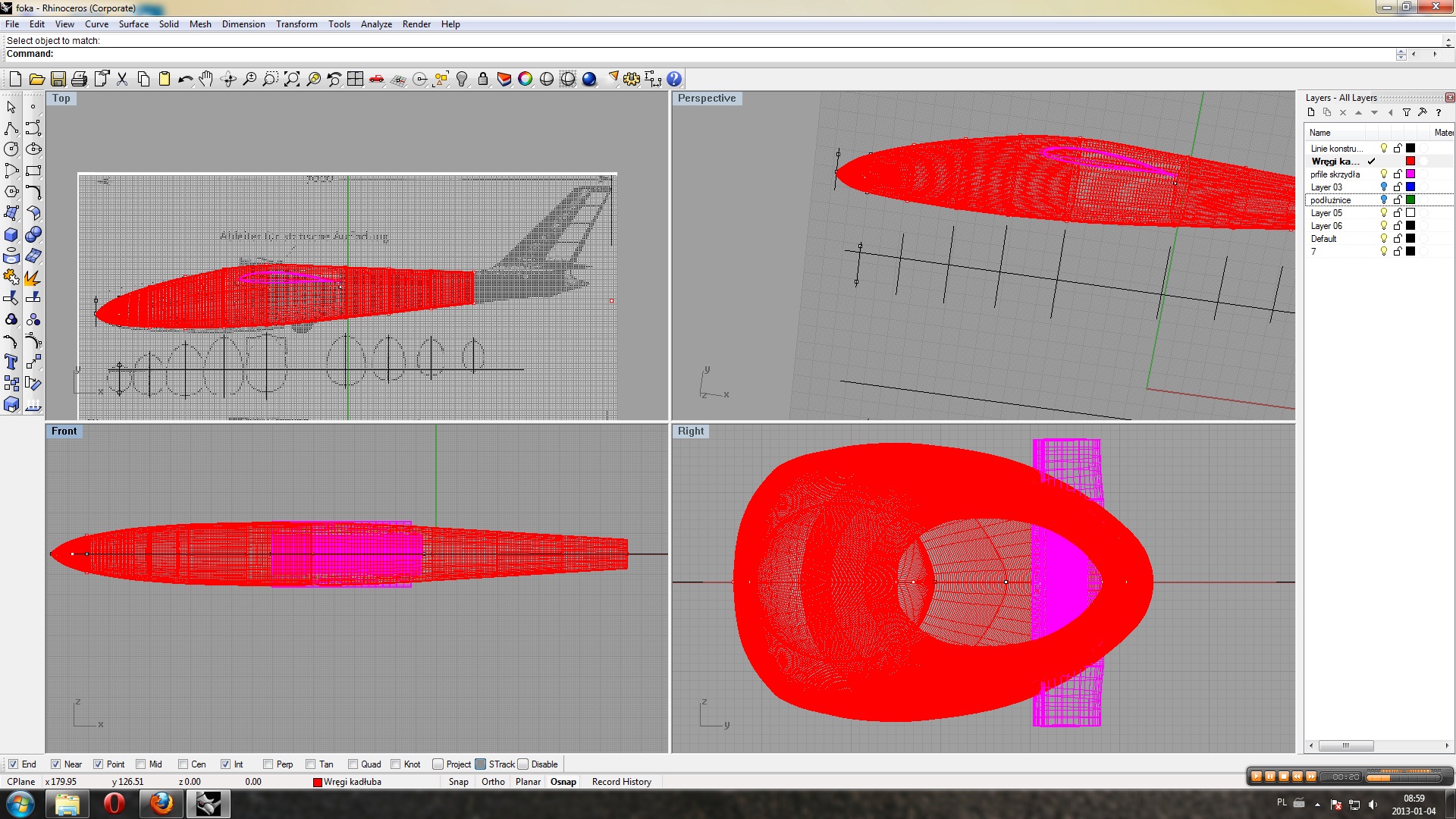This screenshot has width=1456, height=819.
Task: Click the Lock padlock toolbar icon
Action: [483, 79]
